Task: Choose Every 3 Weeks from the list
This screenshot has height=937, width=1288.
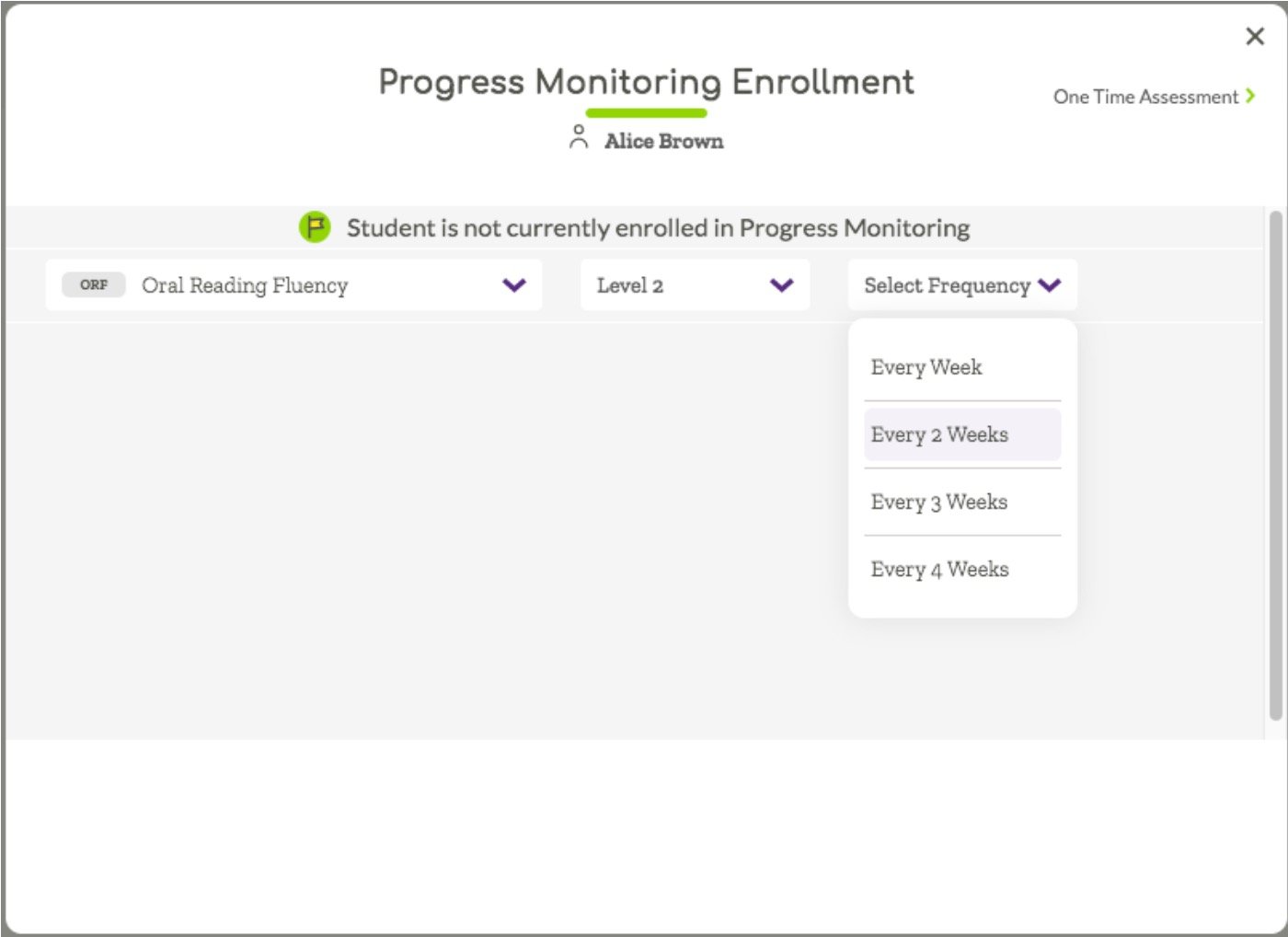Action: (939, 502)
